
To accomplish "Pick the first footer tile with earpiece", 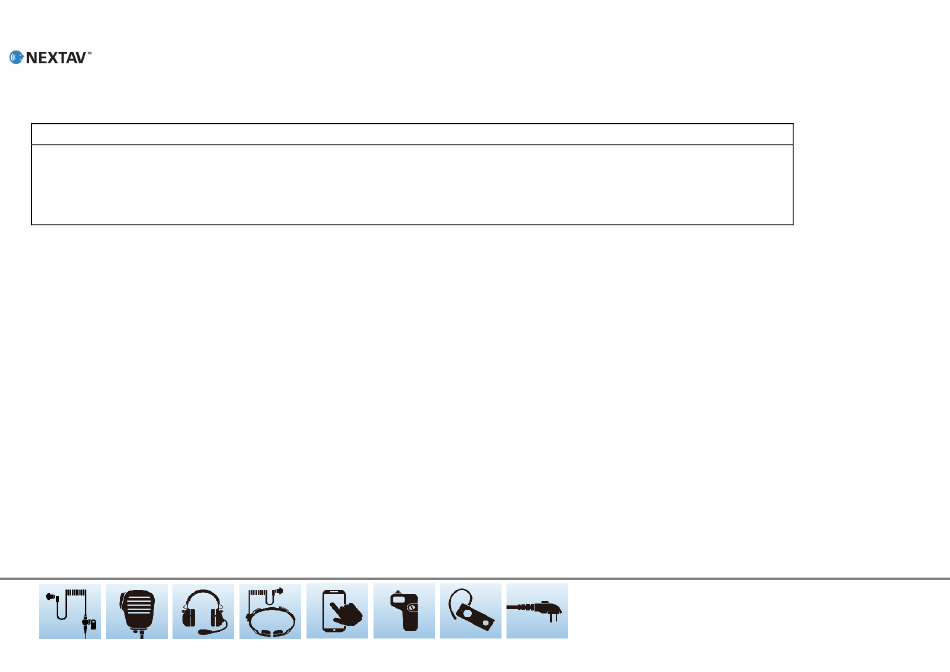I will point(70,611).
